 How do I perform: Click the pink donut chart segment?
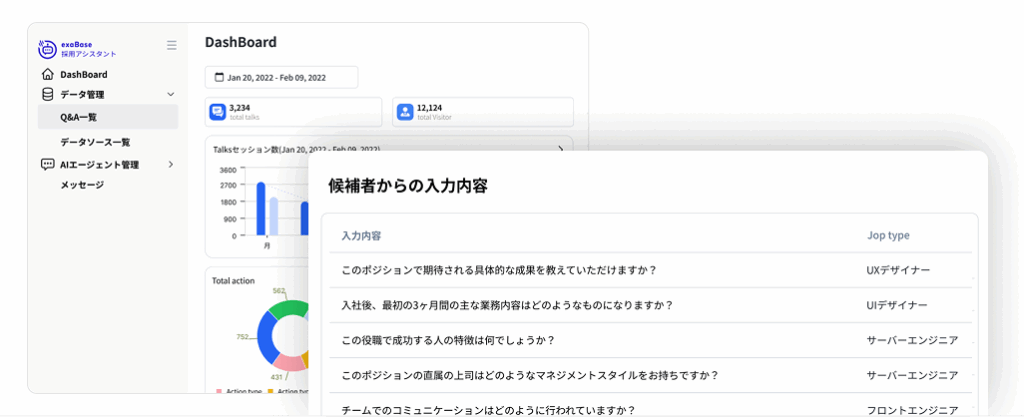[x=288, y=362]
